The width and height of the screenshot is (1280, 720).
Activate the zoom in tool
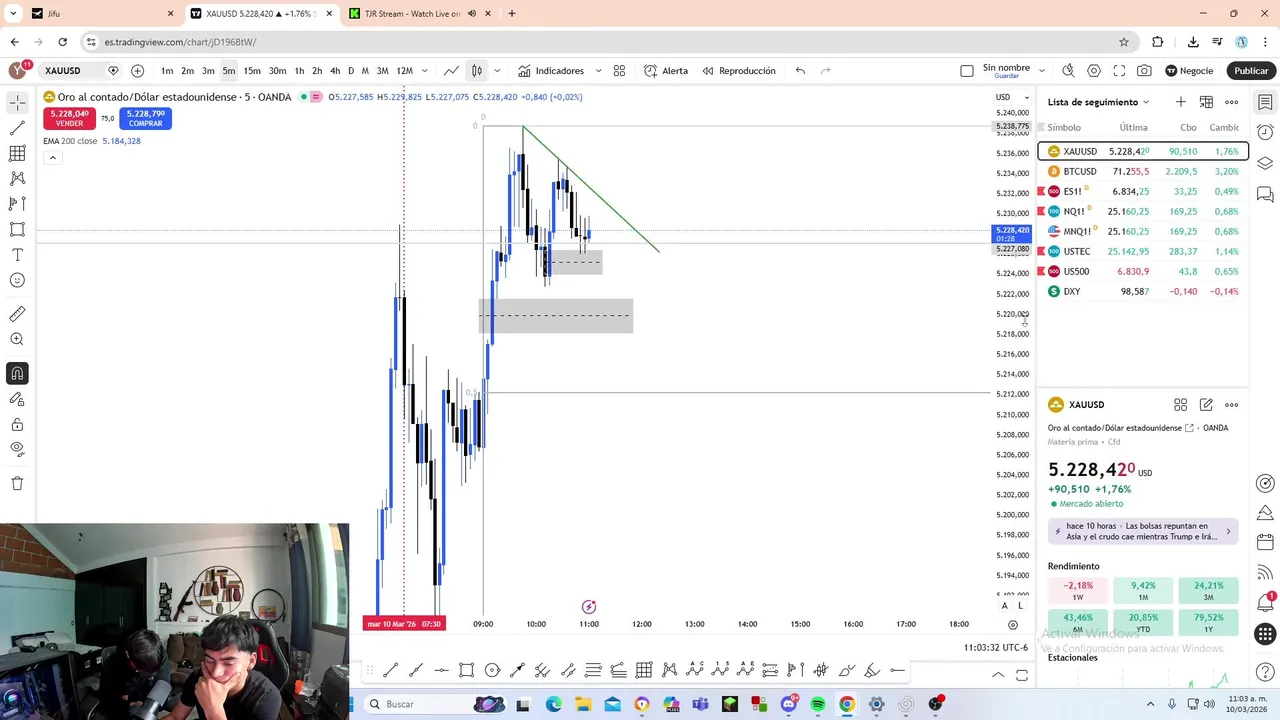17,340
